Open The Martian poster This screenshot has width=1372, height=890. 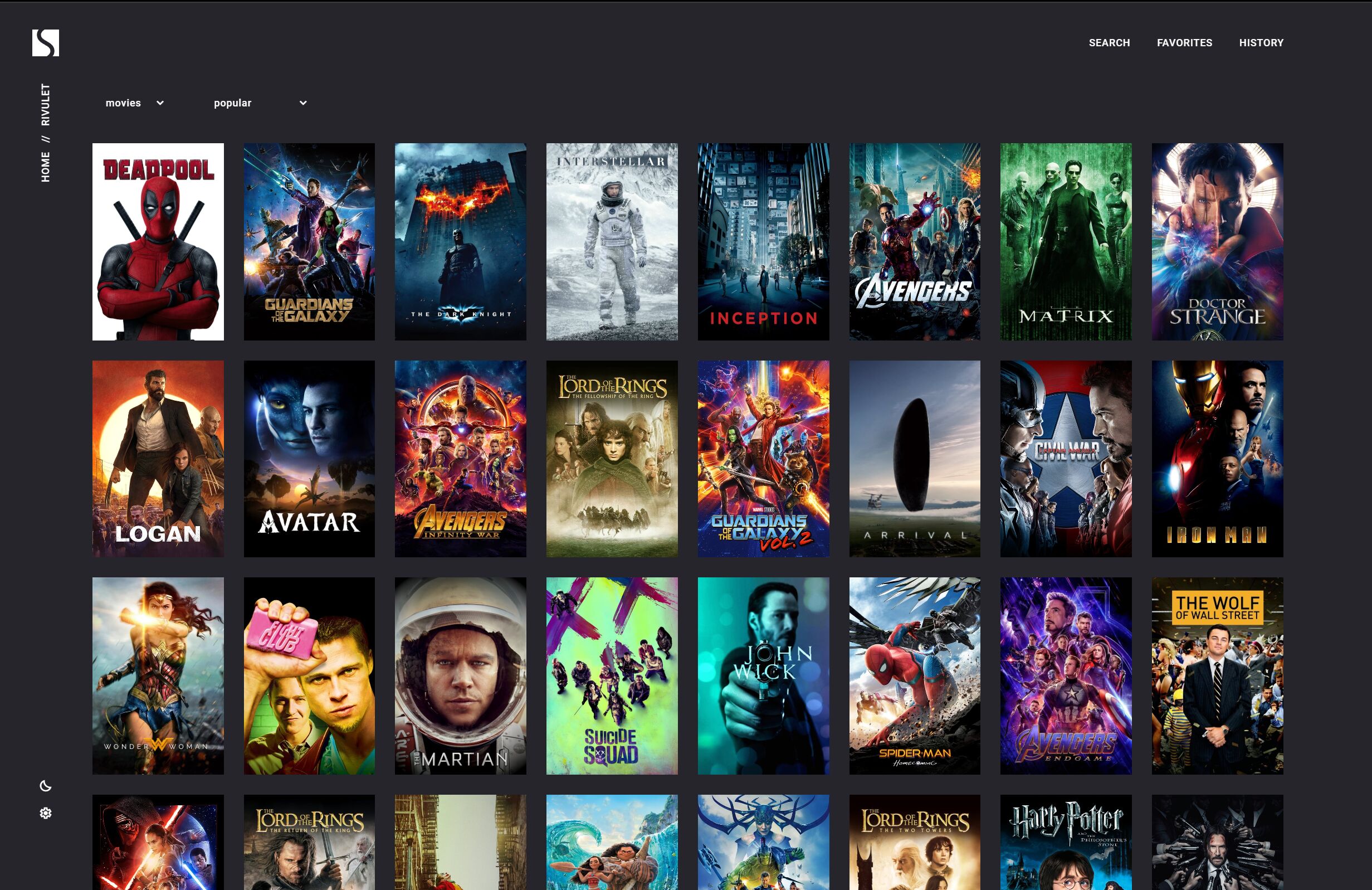(x=461, y=676)
